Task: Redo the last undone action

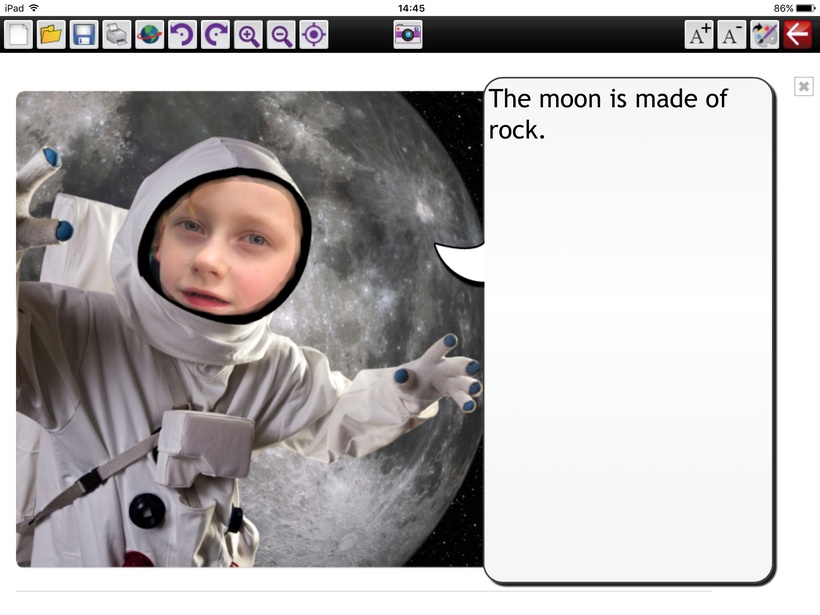Action: [215, 35]
